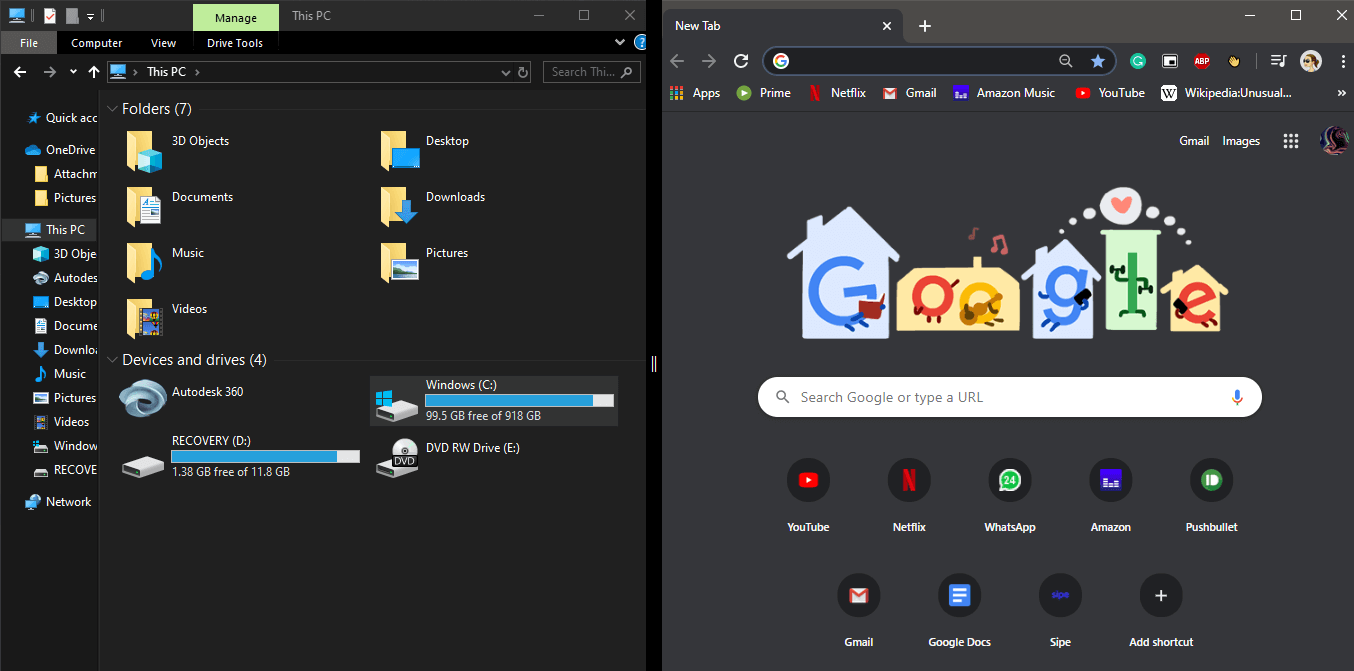The width and height of the screenshot is (1354, 671).
Task: Open the WhatsApp shortcut tile
Action: point(1009,481)
